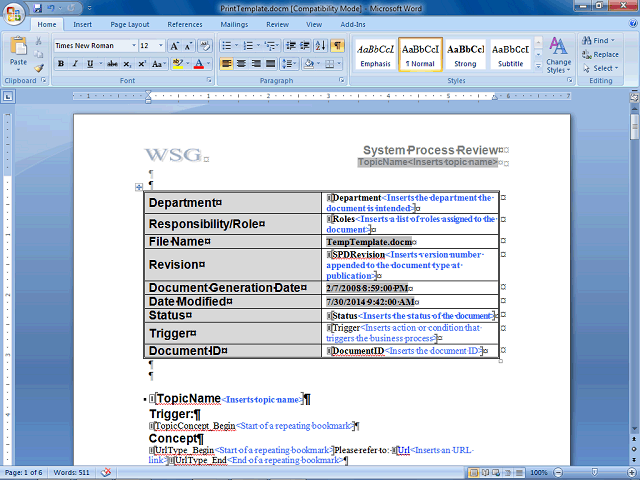Click the proofing errors status icon
This screenshot has height=480, width=640.
[x=106, y=472]
